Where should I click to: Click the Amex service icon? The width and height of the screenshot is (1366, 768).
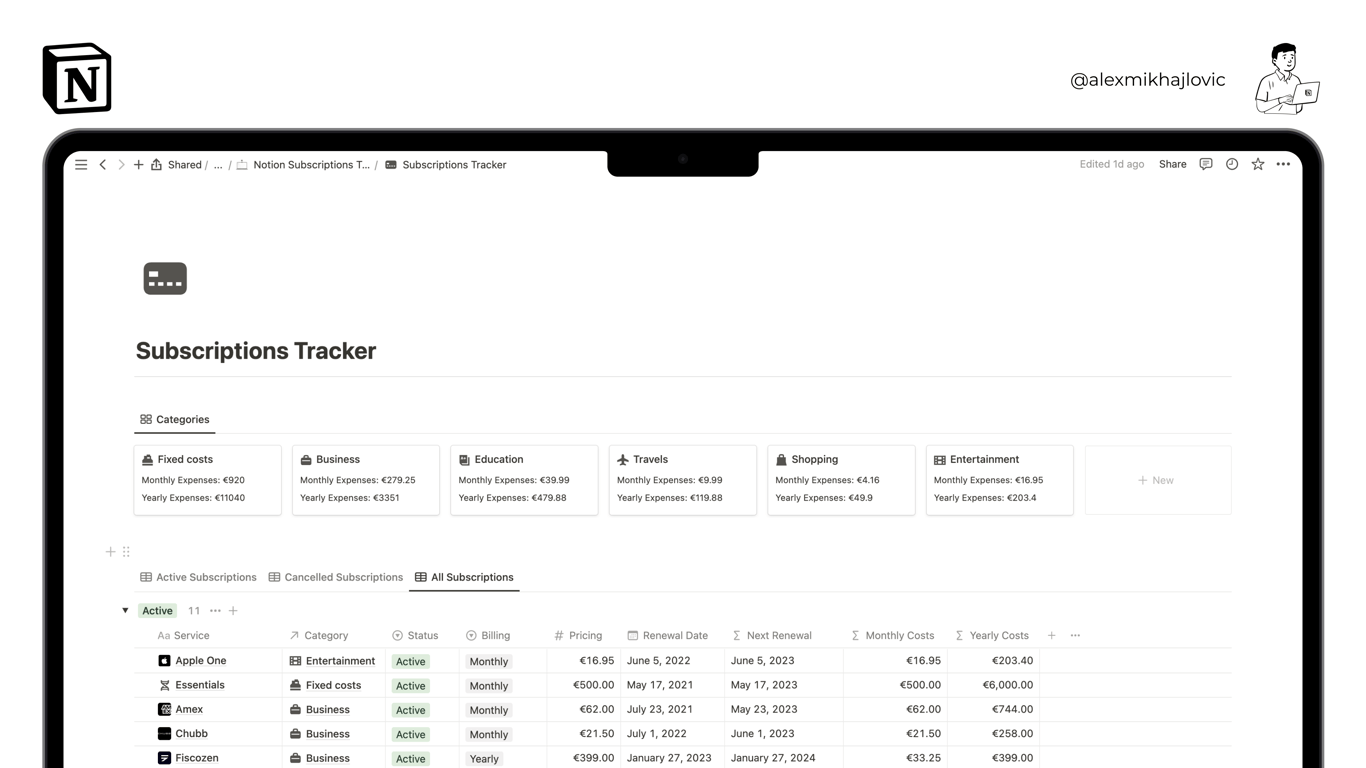point(164,709)
